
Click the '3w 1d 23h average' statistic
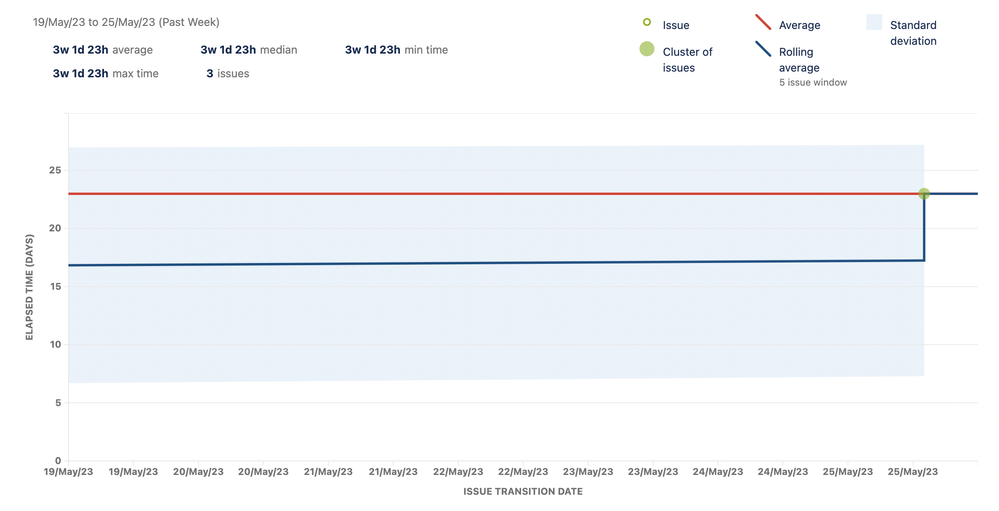[x=103, y=50]
